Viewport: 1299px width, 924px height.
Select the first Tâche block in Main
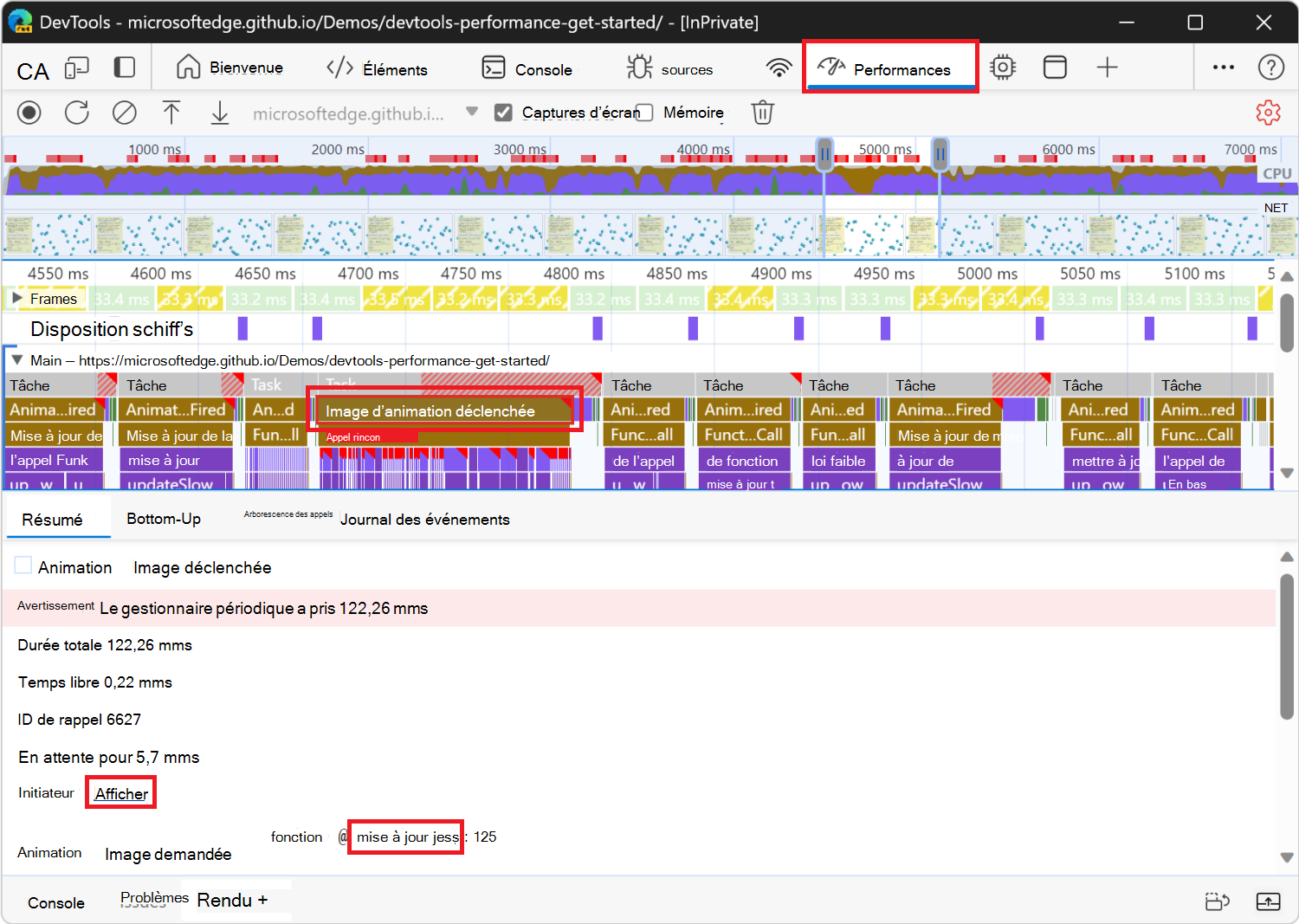61,385
